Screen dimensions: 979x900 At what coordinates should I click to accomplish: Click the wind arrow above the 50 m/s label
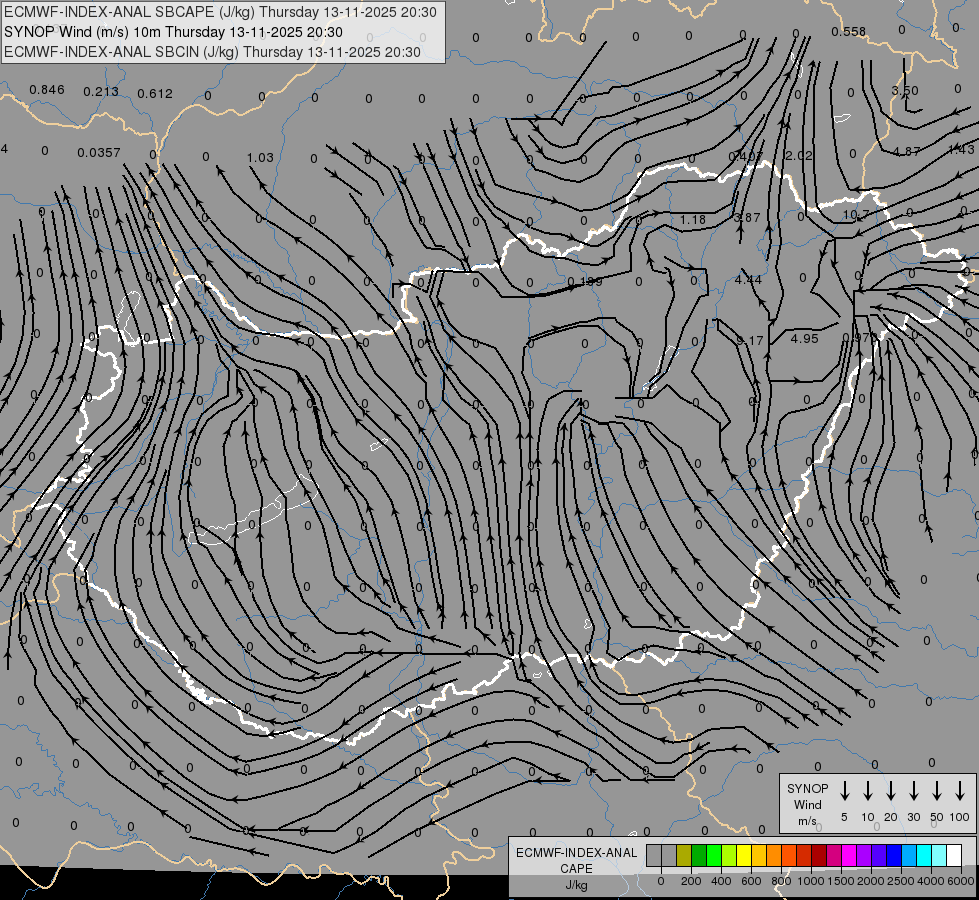coord(937,791)
